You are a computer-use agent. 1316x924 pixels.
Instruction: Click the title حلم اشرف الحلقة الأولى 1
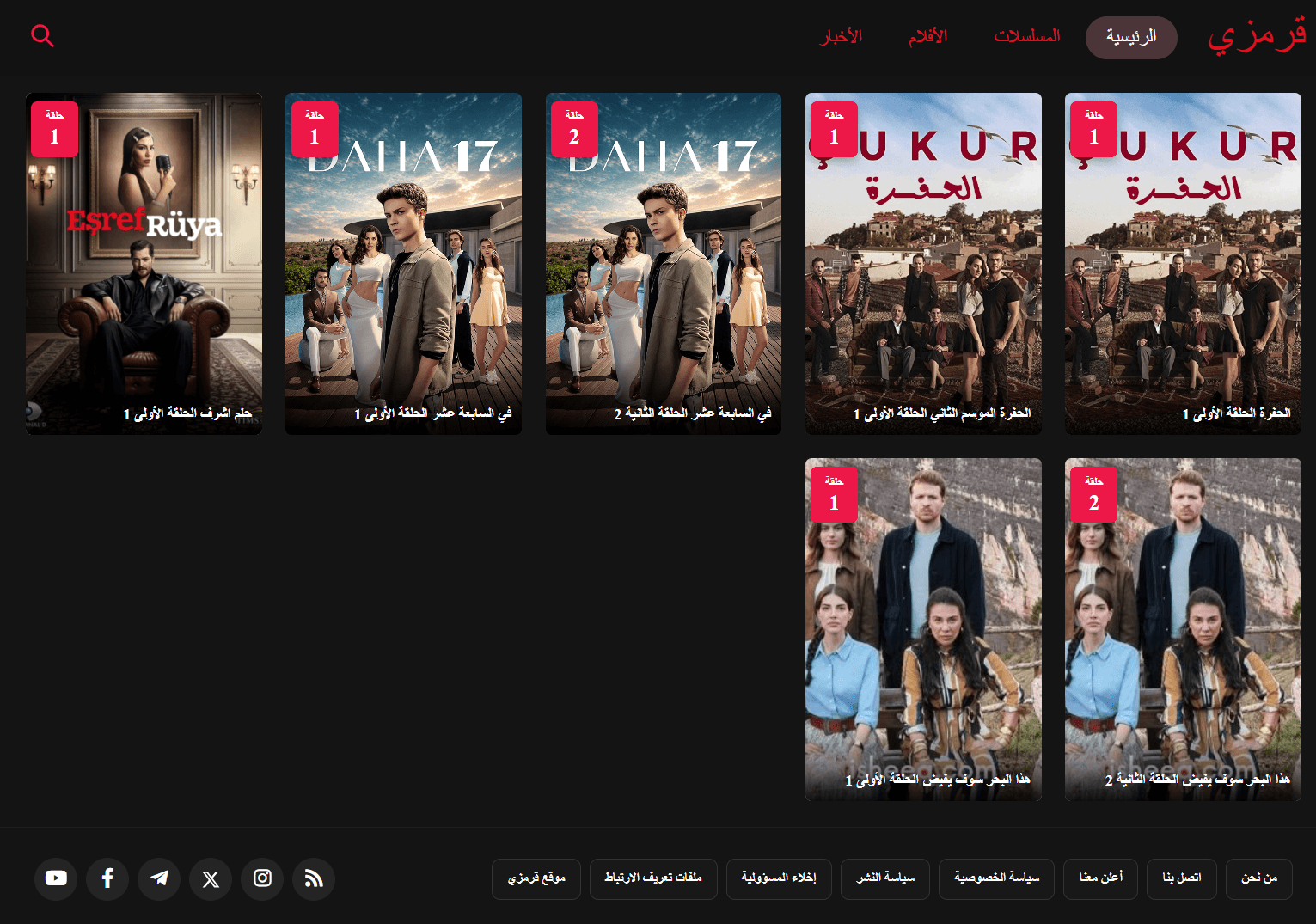(187, 414)
